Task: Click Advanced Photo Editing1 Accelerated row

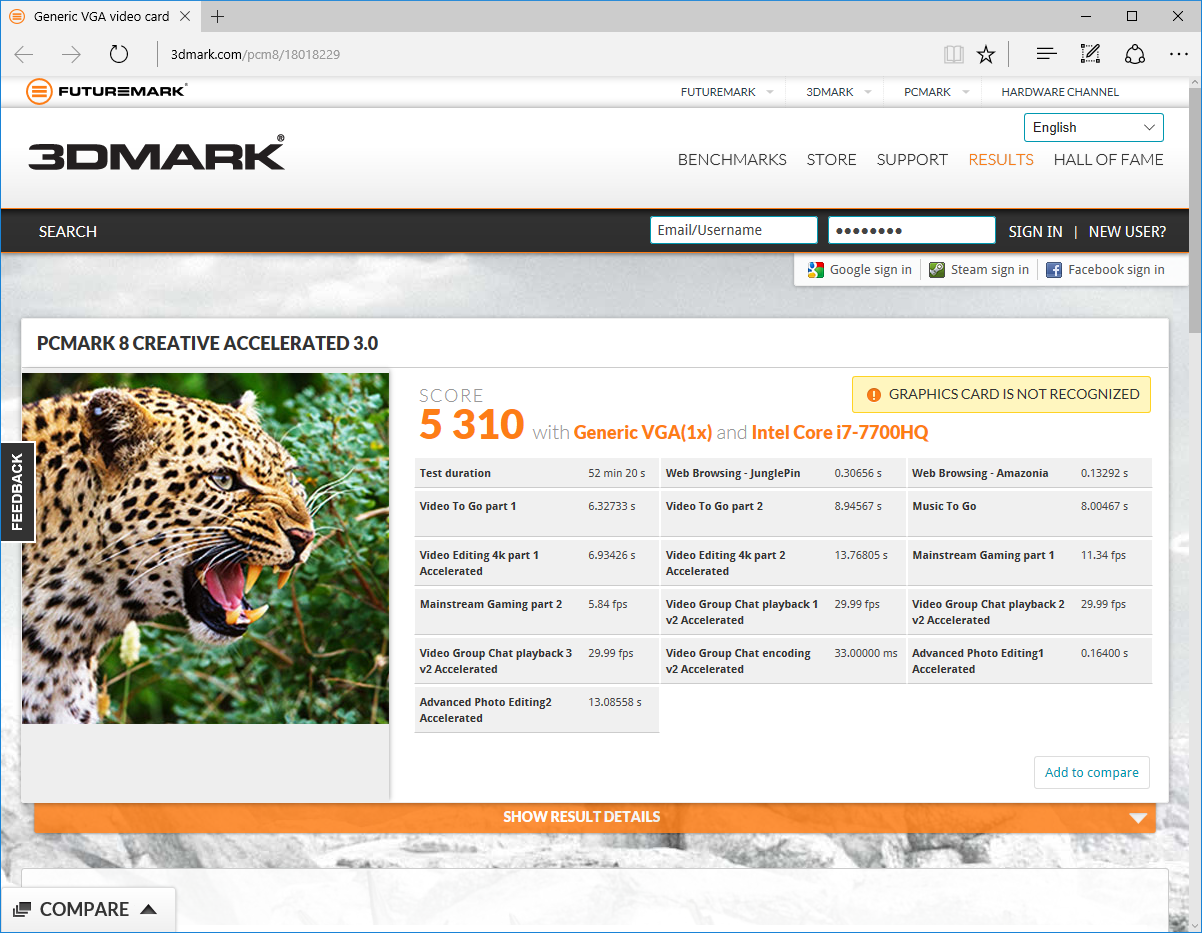Action: pyautogui.click(x=1029, y=660)
